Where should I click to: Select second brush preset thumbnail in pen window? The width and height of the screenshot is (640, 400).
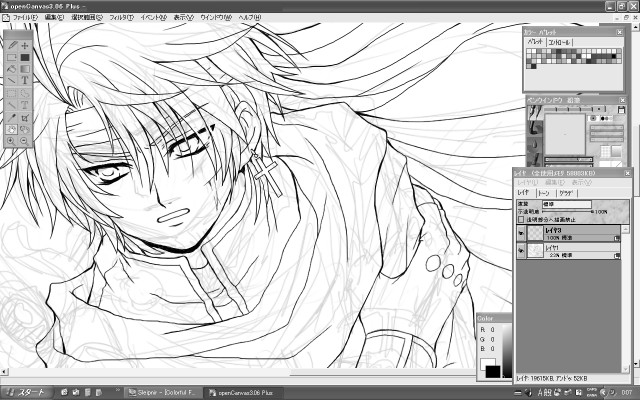535,128
